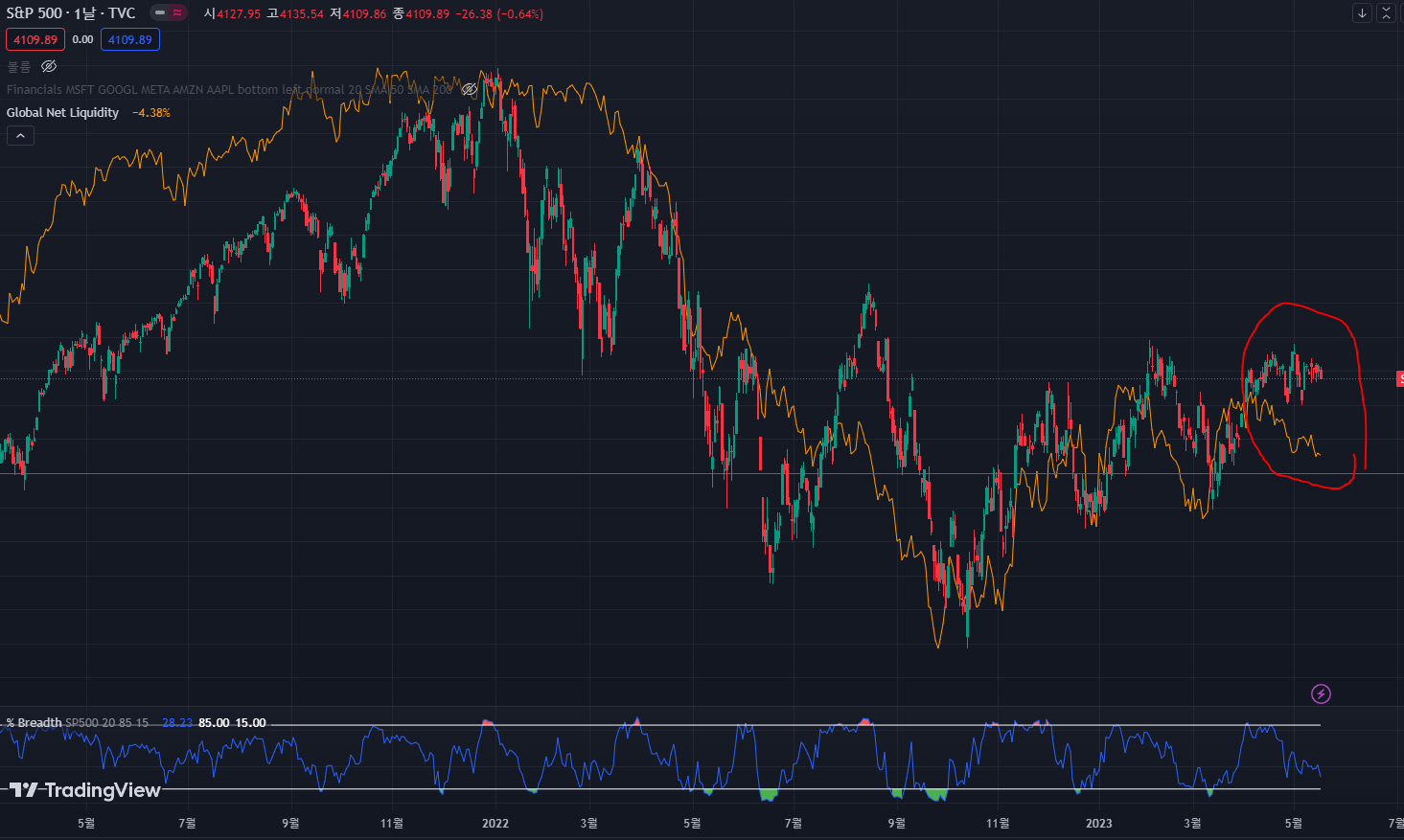The image size is (1404, 840).
Task: Click the -26.38 (-0.64%) change value
Action: coord(499,13)
